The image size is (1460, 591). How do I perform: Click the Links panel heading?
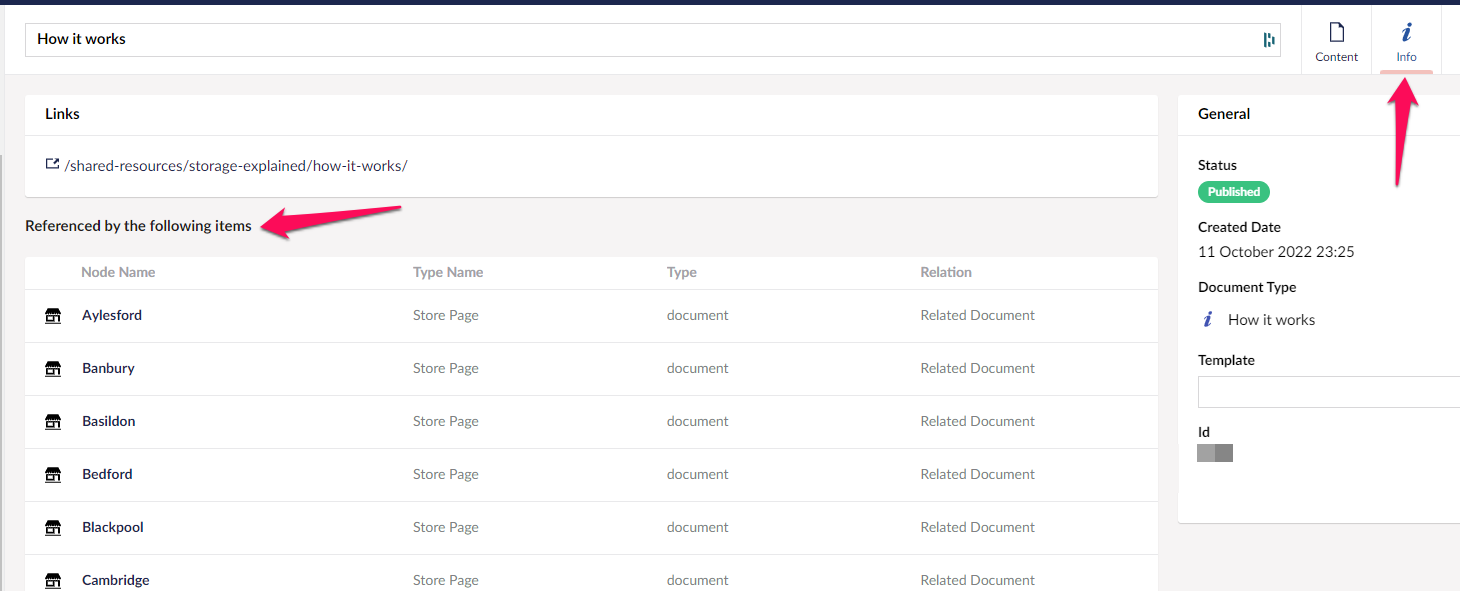pos(62,114)
